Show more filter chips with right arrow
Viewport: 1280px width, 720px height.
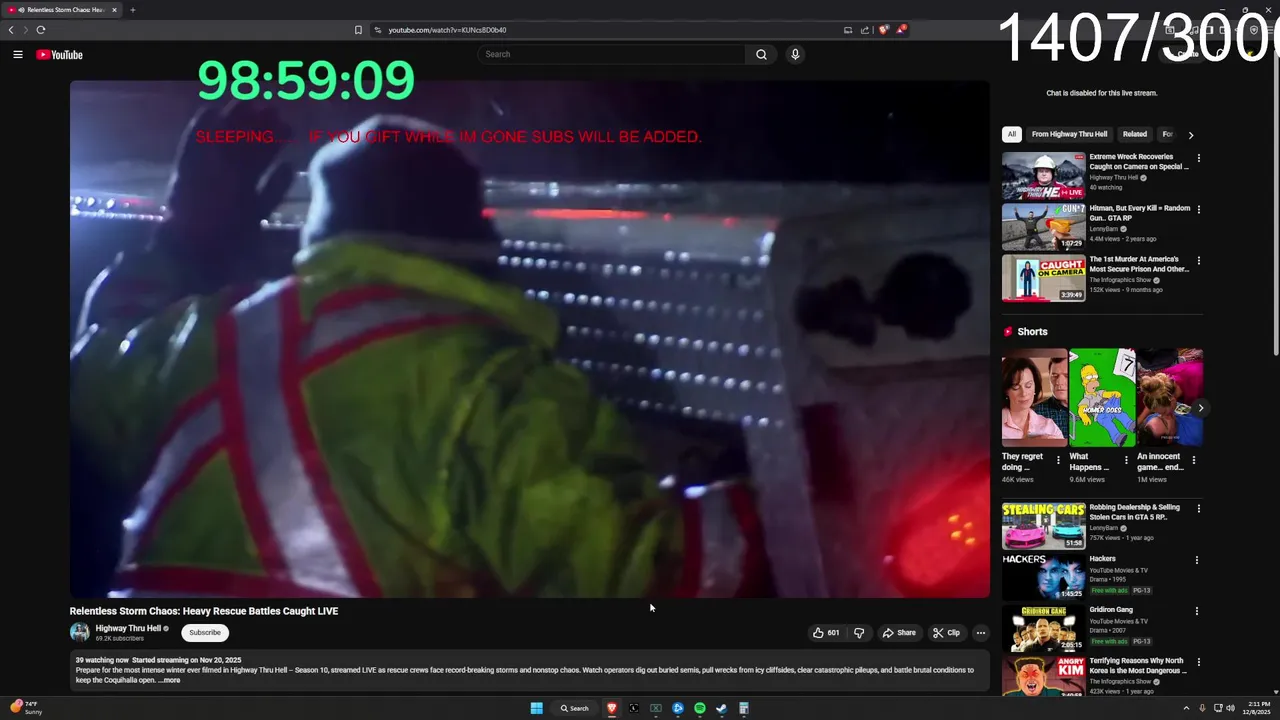(1190, 135)
